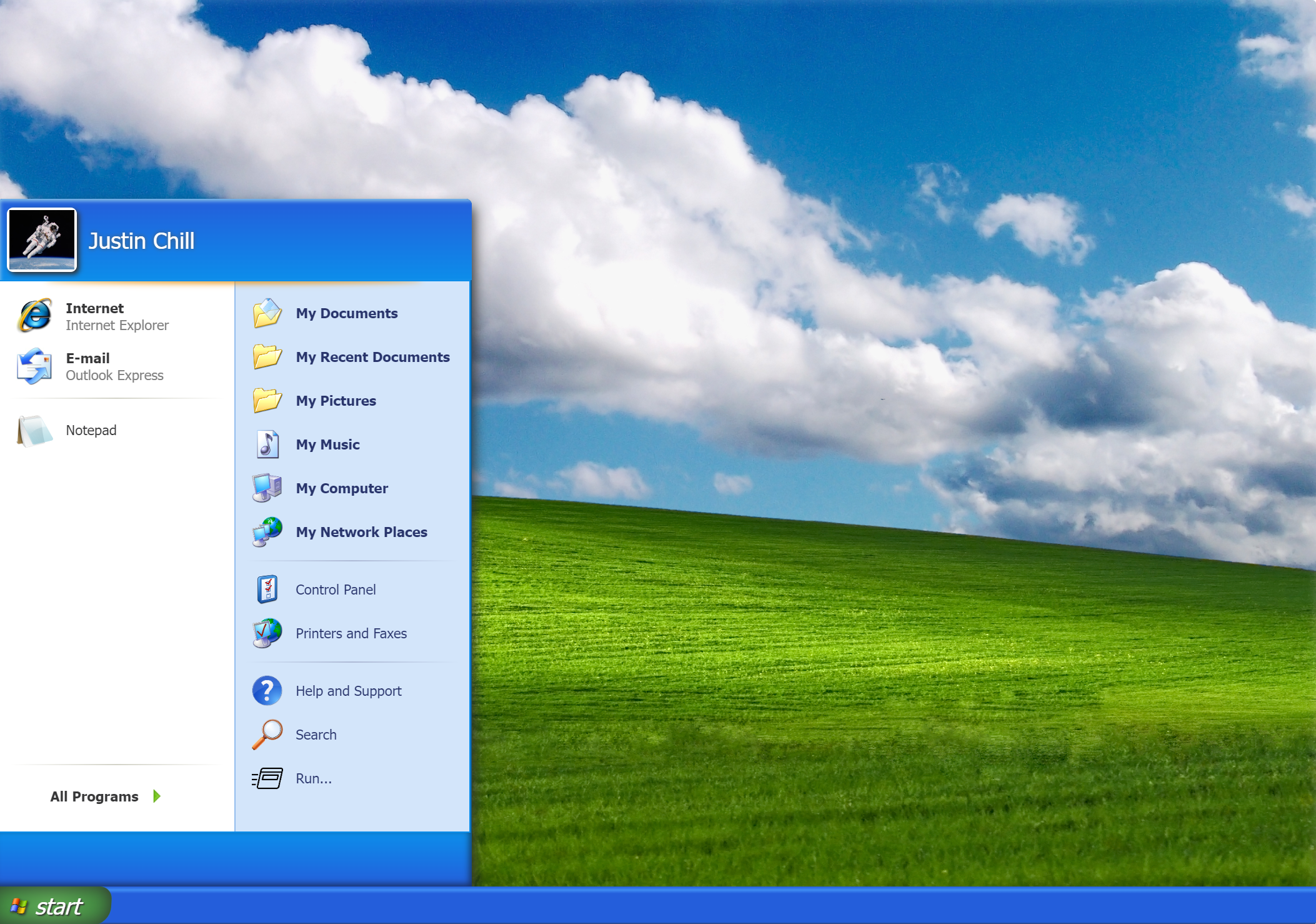Click the Control Panel icon

(267, 590)
